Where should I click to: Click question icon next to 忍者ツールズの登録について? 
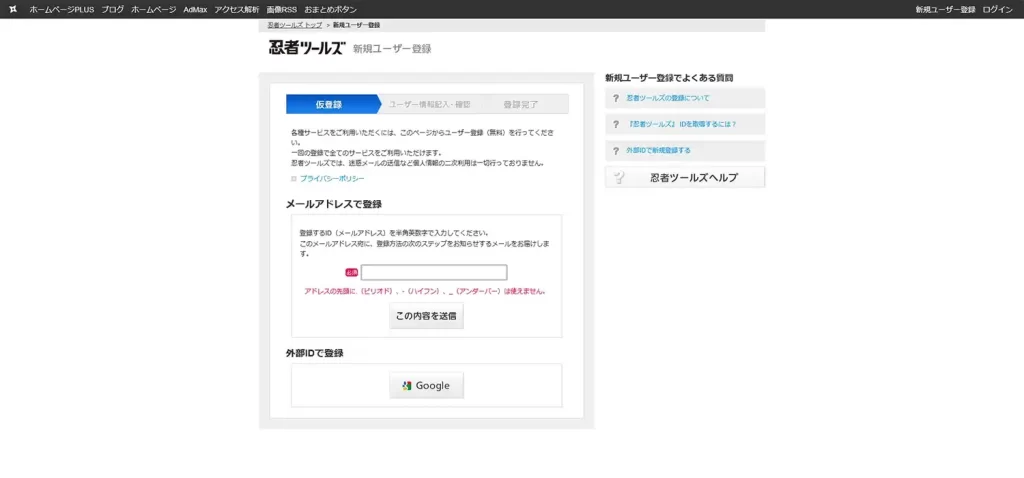click(616, 98)
